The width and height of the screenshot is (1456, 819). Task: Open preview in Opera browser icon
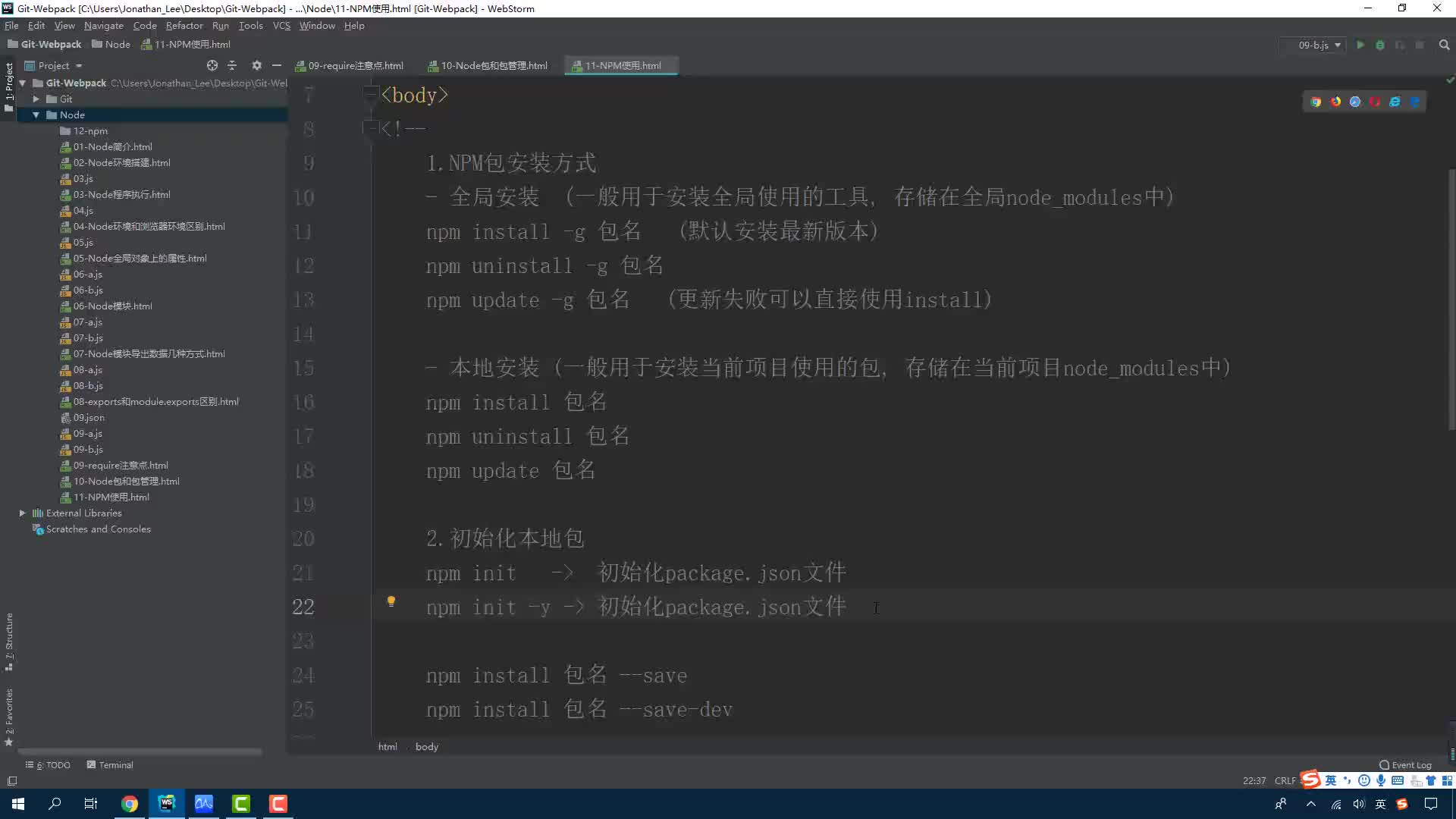1375,102
